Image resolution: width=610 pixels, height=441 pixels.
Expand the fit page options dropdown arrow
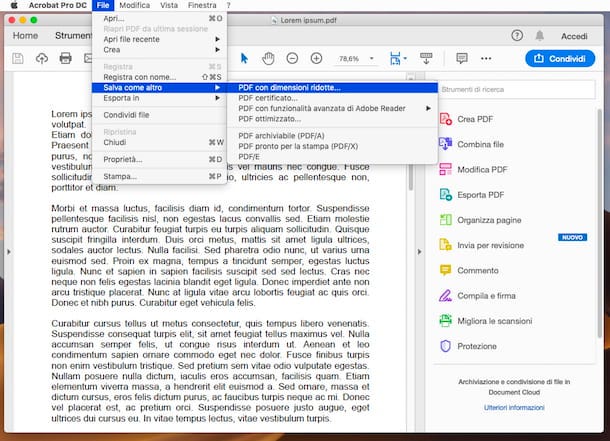point(405,58)
